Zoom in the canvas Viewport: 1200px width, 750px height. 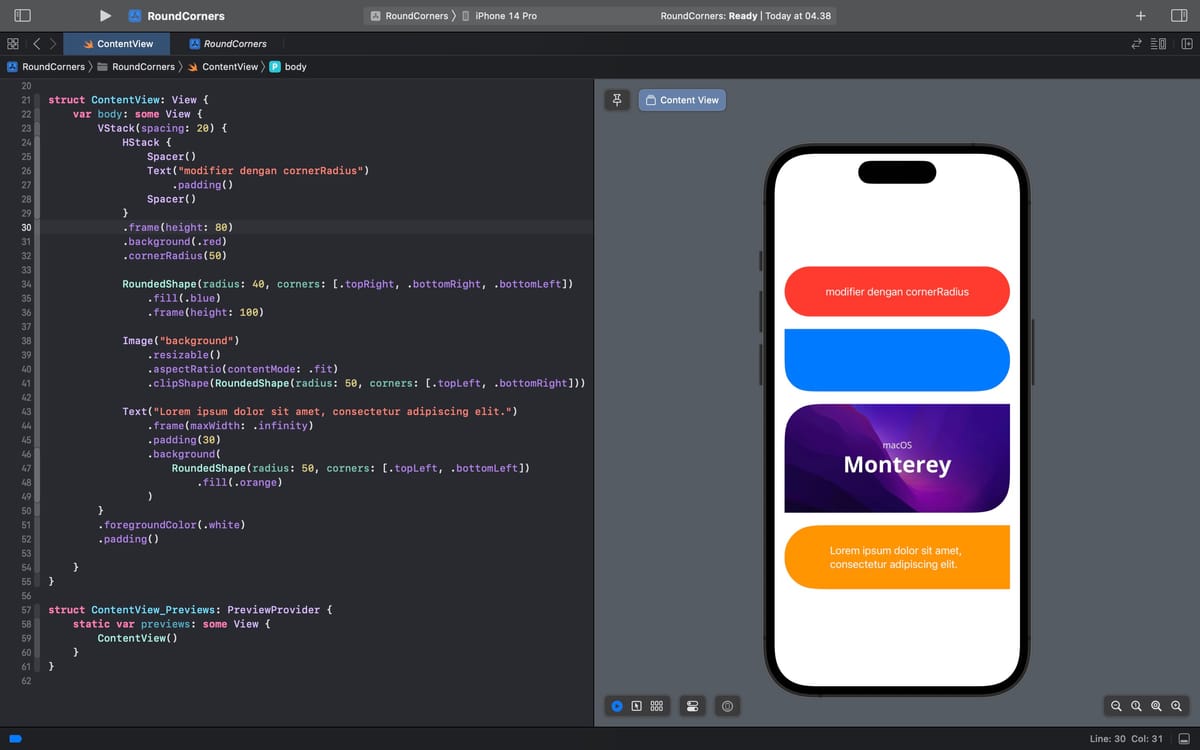(1176, 706)
